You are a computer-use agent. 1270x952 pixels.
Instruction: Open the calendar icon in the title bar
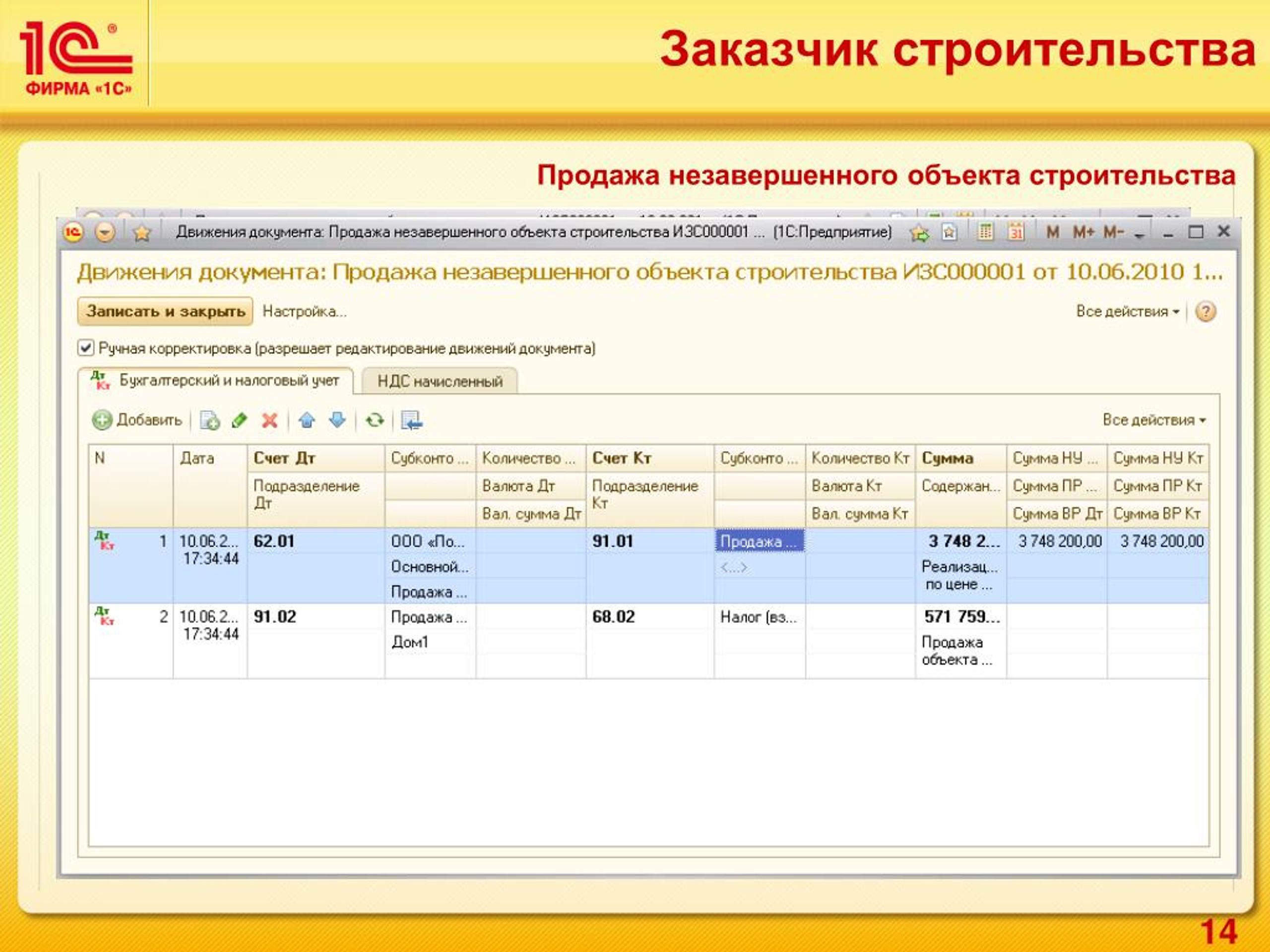1016,233
